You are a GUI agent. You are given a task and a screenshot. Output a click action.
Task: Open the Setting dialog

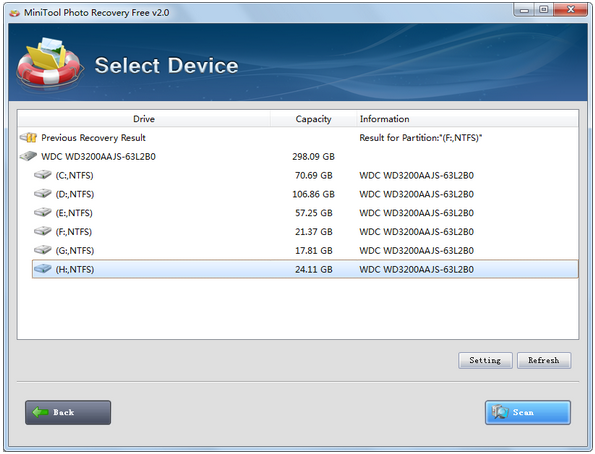pos(485,360)
